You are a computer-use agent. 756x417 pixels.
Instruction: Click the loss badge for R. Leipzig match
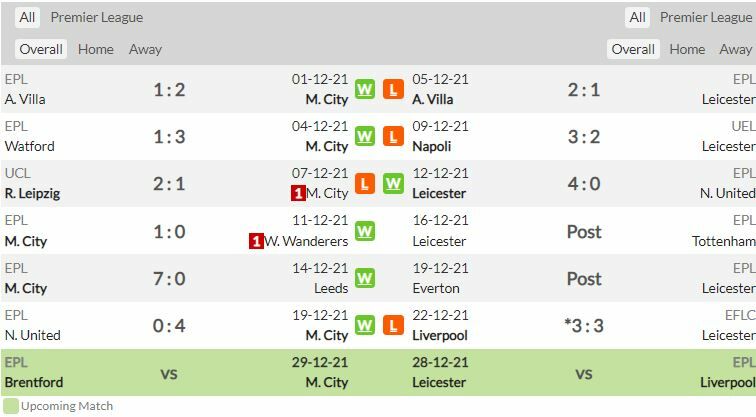pyautogui.click(x=365, y=184)
